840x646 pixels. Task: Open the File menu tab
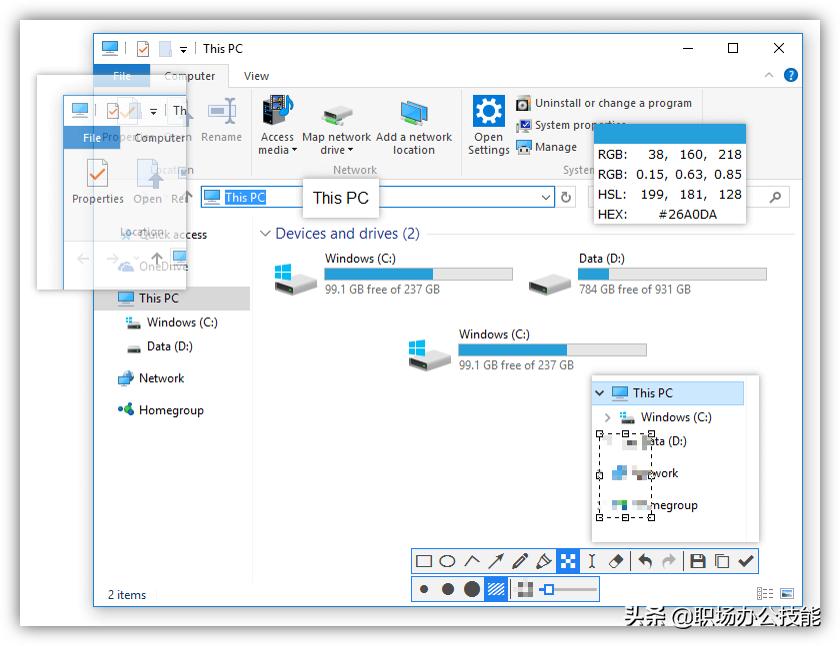pos(122,76)
